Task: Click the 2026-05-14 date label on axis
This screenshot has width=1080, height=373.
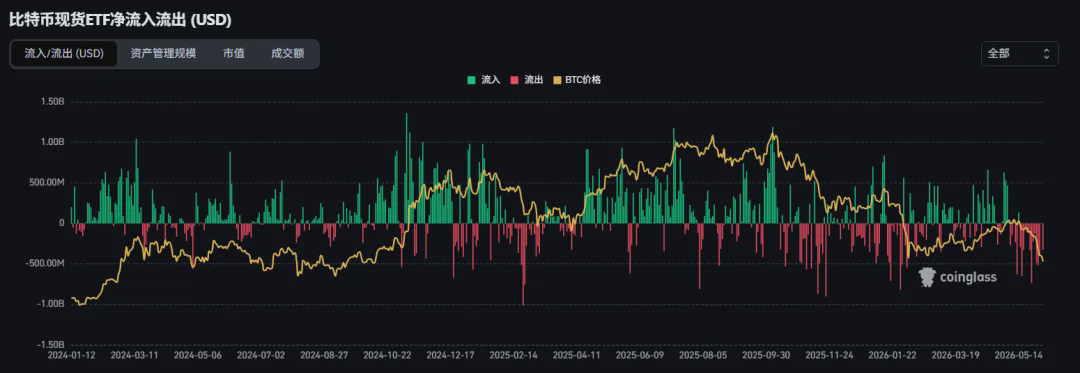Action: 1017,356
